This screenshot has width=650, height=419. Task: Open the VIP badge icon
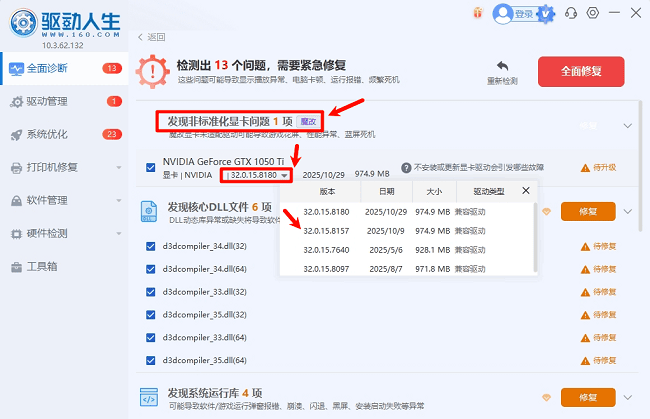(546, 15)
